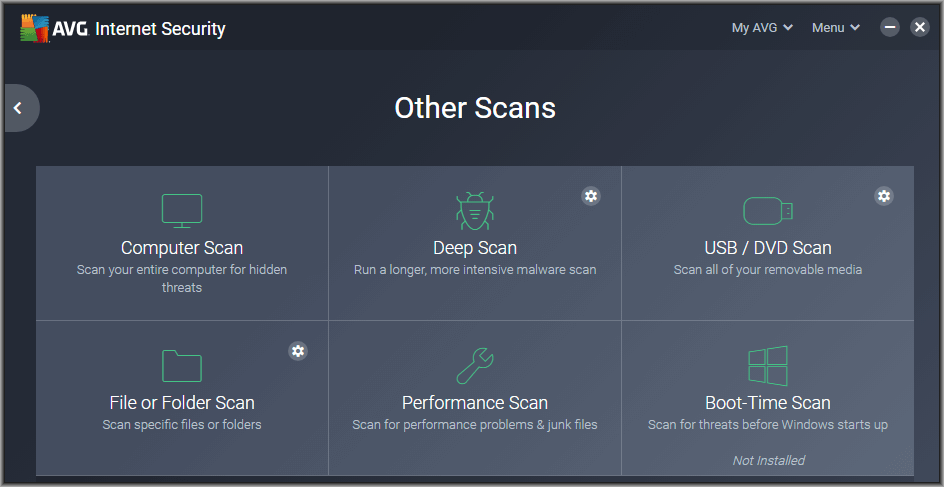Open Deep Scan settings gear
944x487 pixels.
tap(591, 196)
